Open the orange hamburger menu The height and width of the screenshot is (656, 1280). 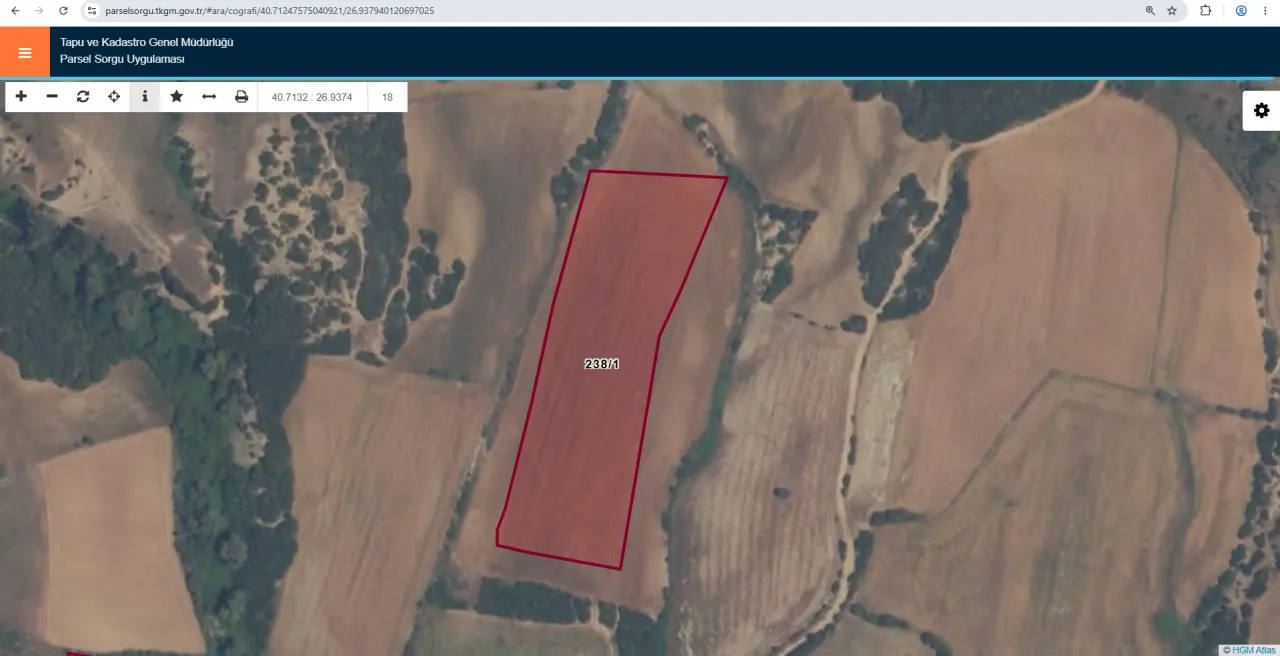pos(25,52)
